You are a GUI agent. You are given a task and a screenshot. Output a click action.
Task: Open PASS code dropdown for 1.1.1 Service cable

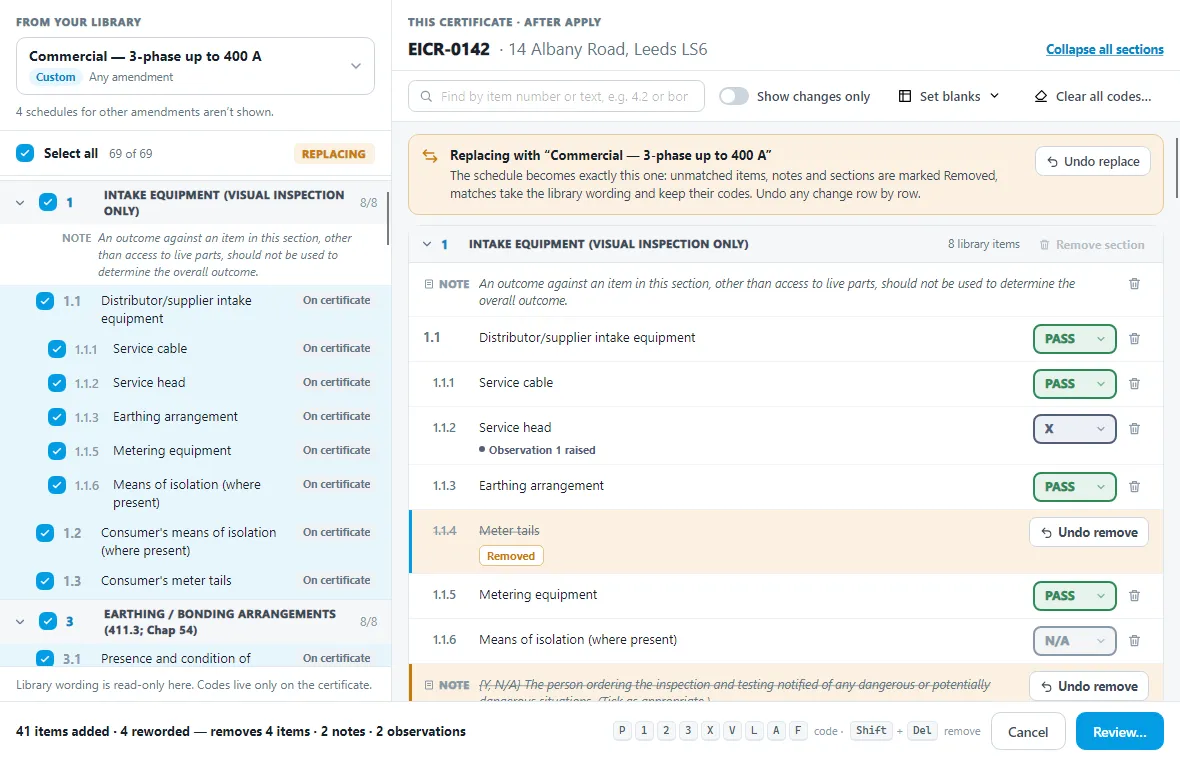[x=1075, y=384]
